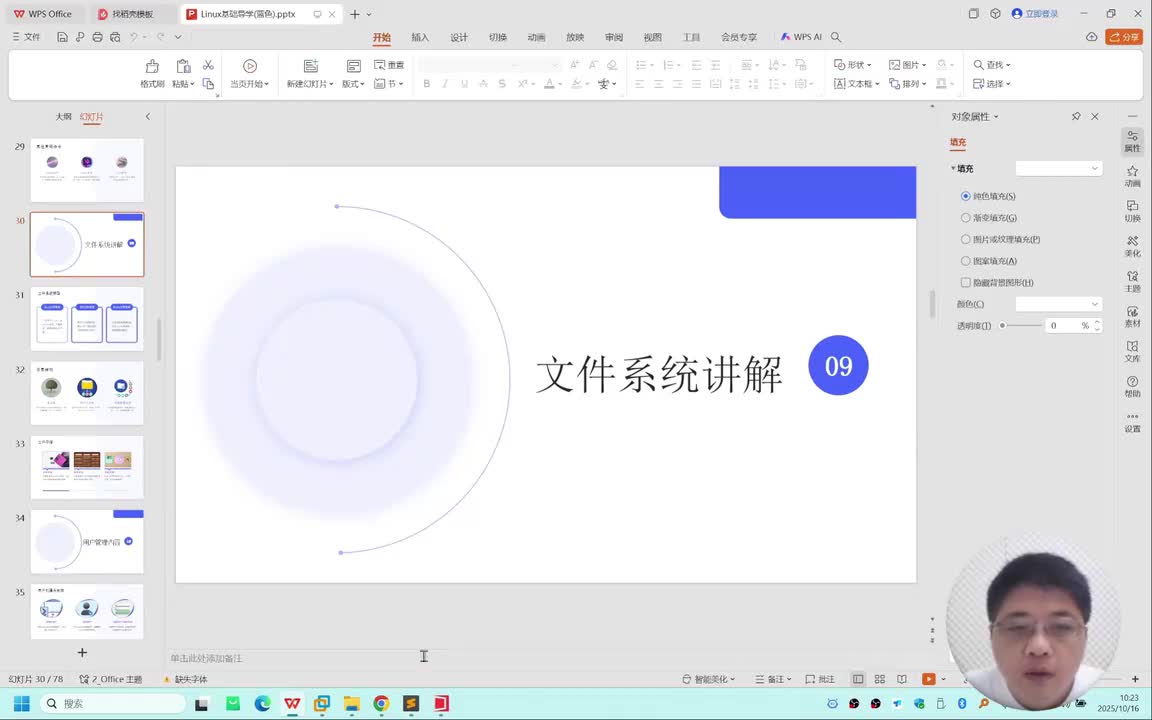Select Pattern fill (图案填充) radio button
The width and height of the screenshot is (1152, 720).
click(x=965, y=261)
